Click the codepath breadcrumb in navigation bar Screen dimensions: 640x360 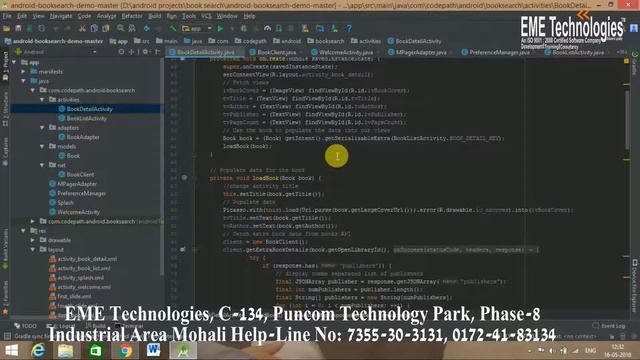[250, 41]
